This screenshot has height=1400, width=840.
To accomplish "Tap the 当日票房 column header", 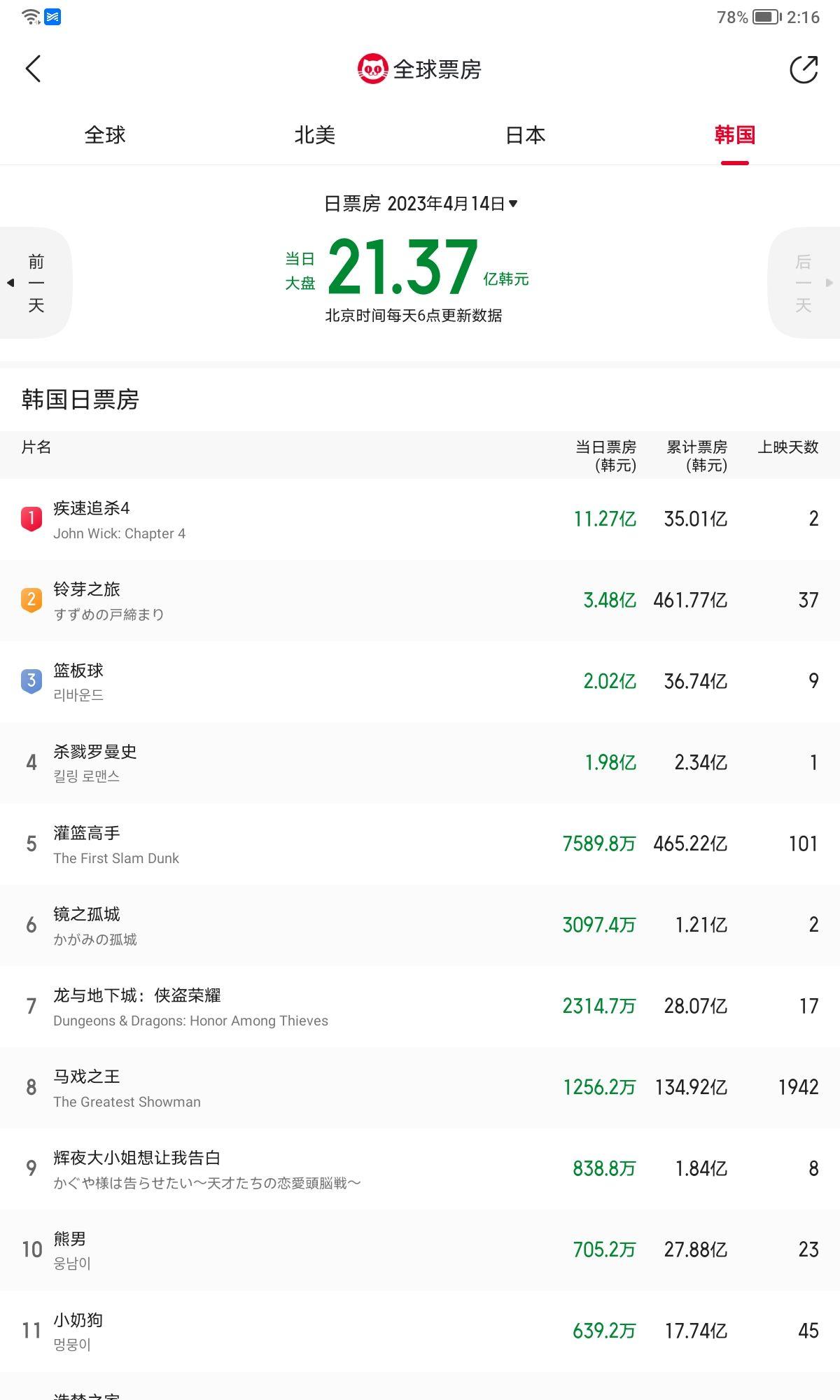I will (x=605, y=455).
